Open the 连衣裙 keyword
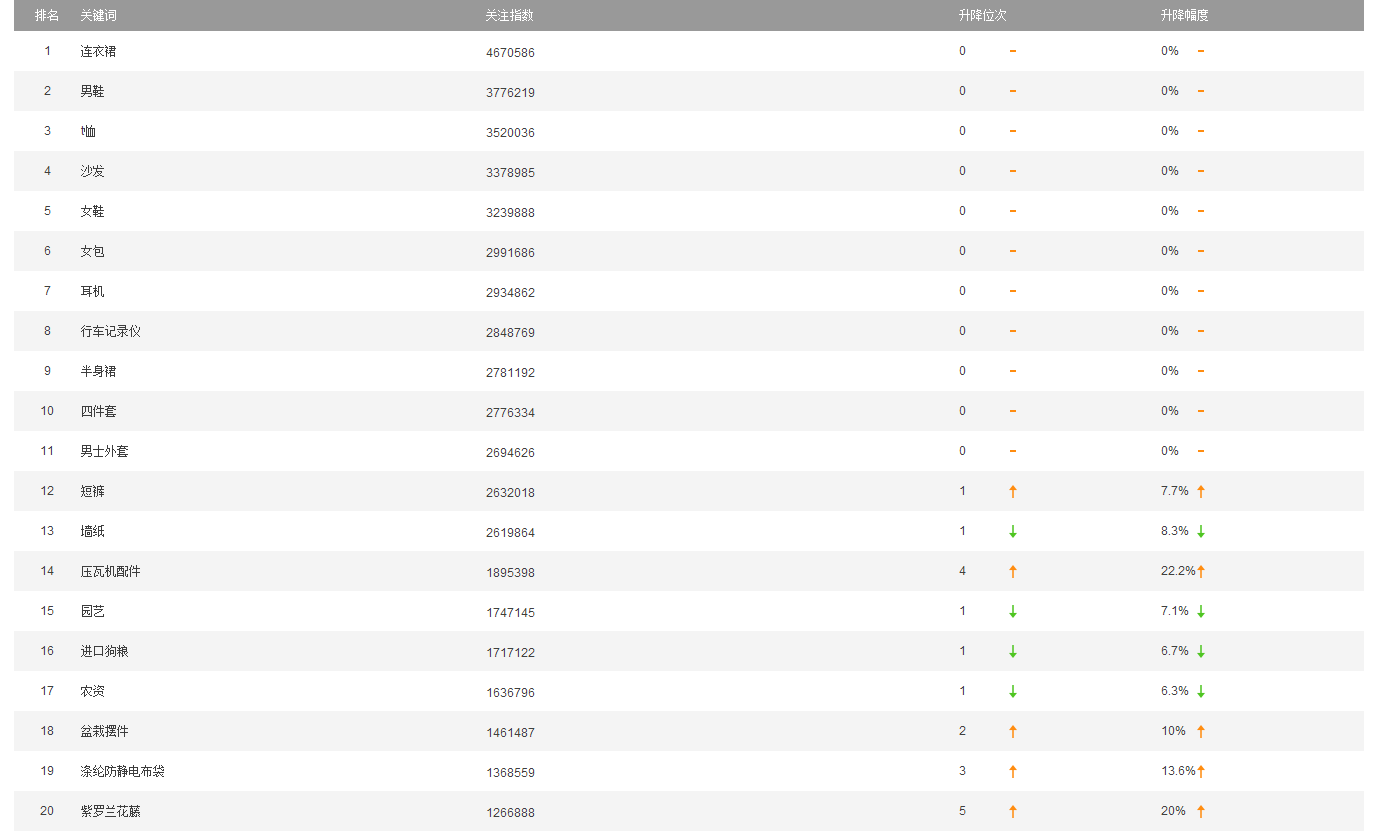Screen dimensions: 1373x840 [x=98, y=51]
